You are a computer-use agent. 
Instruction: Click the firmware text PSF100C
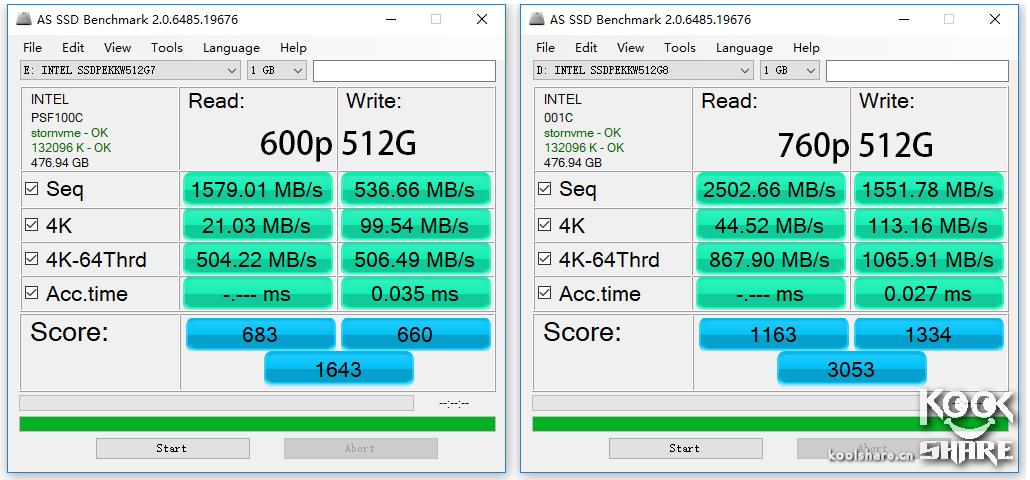57,119
